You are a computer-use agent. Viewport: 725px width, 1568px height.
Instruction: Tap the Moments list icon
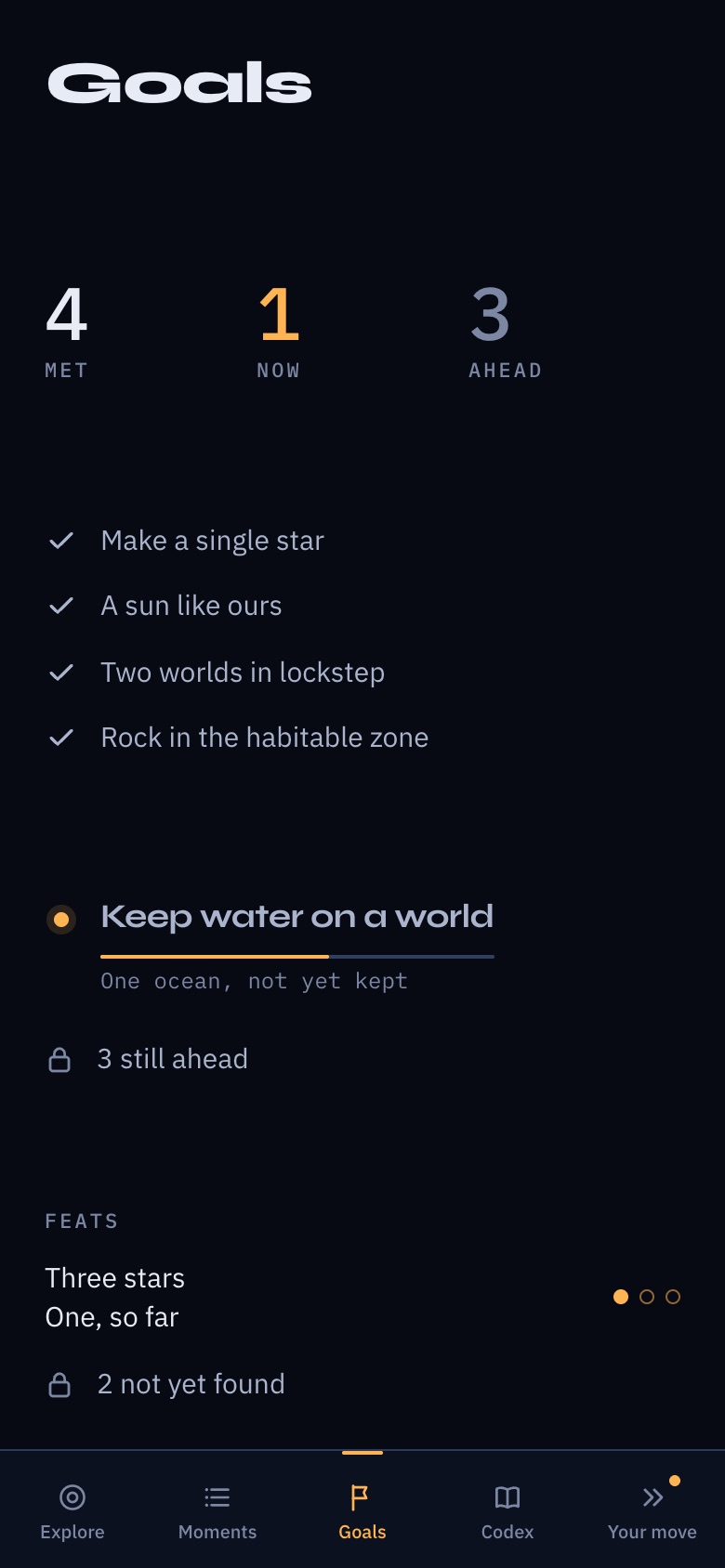217,1496
